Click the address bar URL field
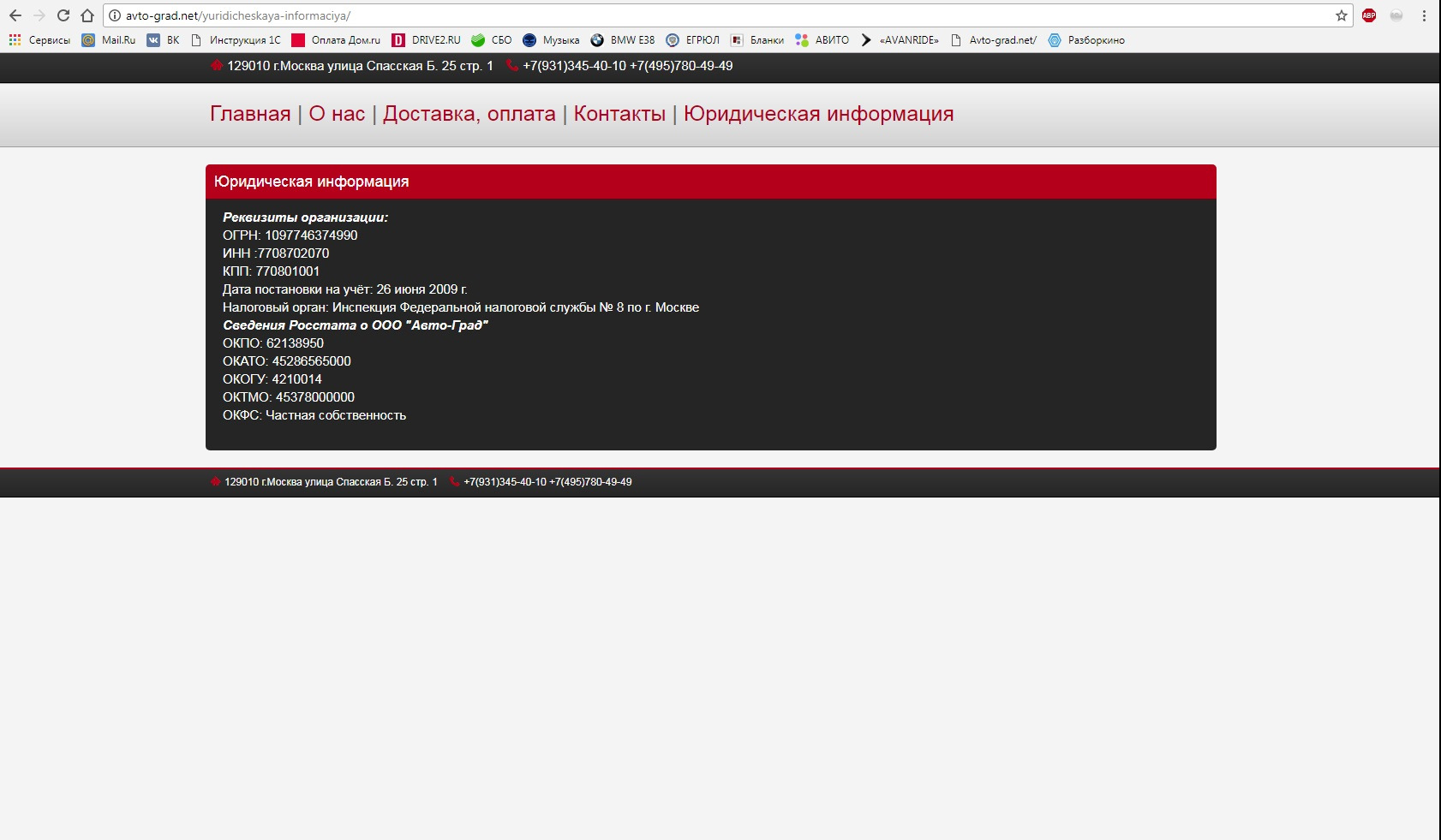 728,15
